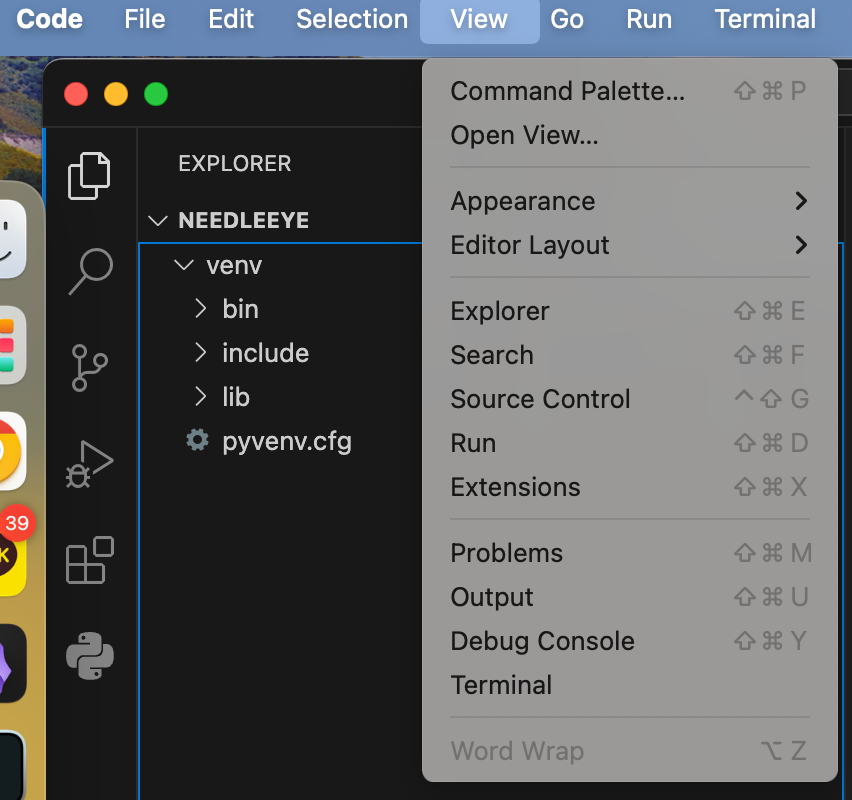Select Problems in the View menu

(x=629, y=553)
